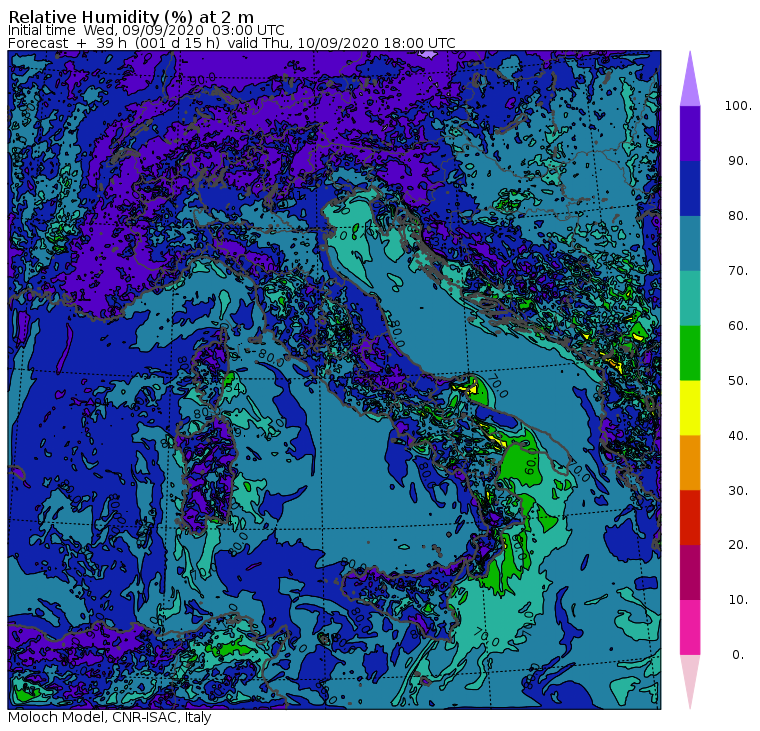760x731 pixels.
Task: Click the "Relative Humidity (%) at 2 m" title
Action: (131, 17)
